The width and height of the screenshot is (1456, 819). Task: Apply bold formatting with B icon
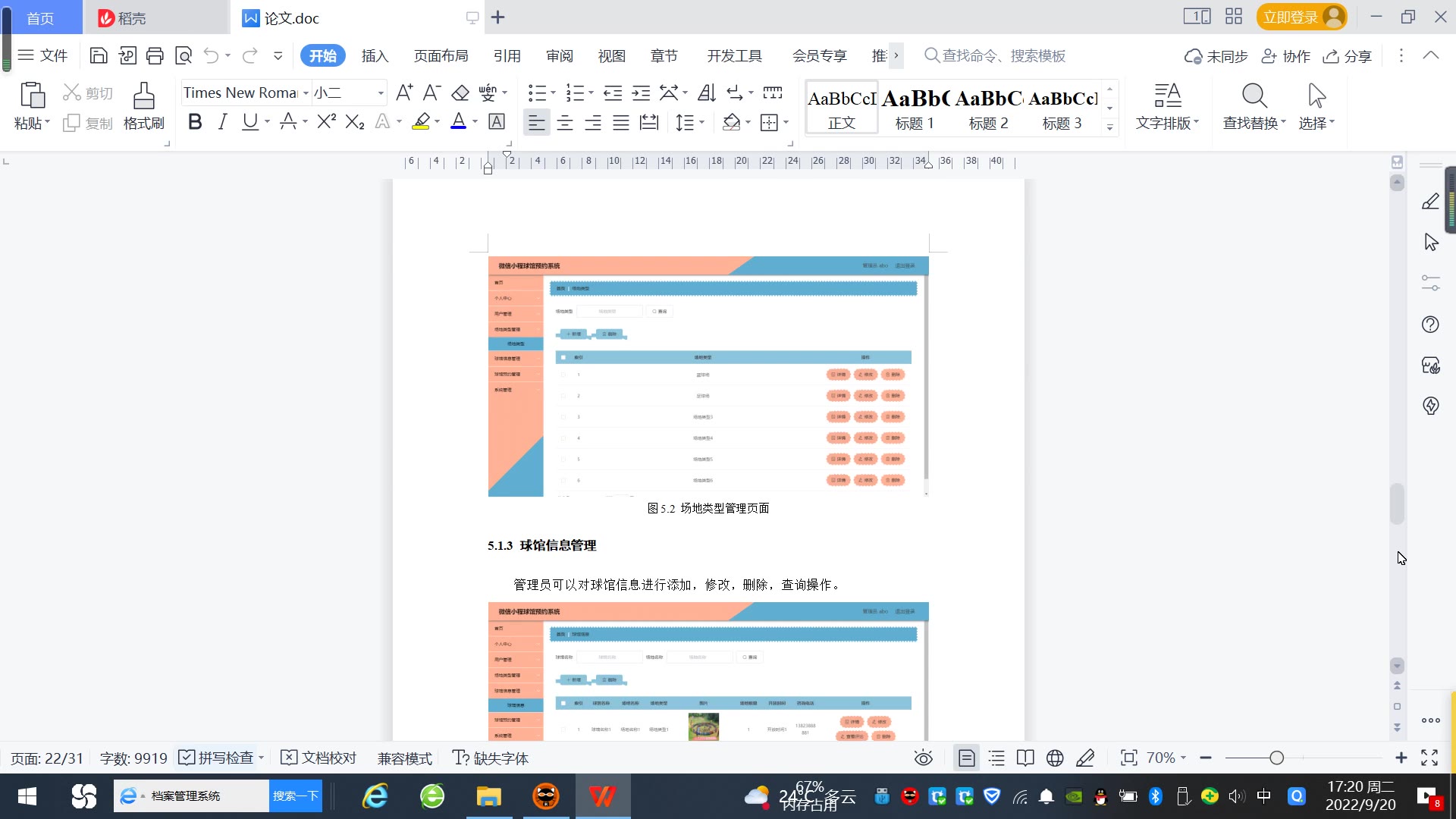(x=195, y=122)
